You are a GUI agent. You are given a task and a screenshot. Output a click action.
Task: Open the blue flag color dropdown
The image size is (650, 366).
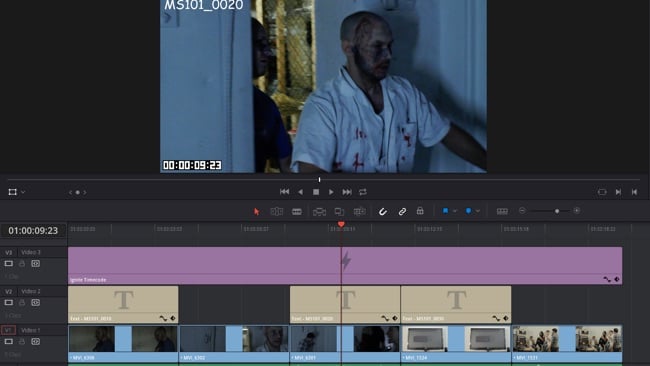pos(455,211)
